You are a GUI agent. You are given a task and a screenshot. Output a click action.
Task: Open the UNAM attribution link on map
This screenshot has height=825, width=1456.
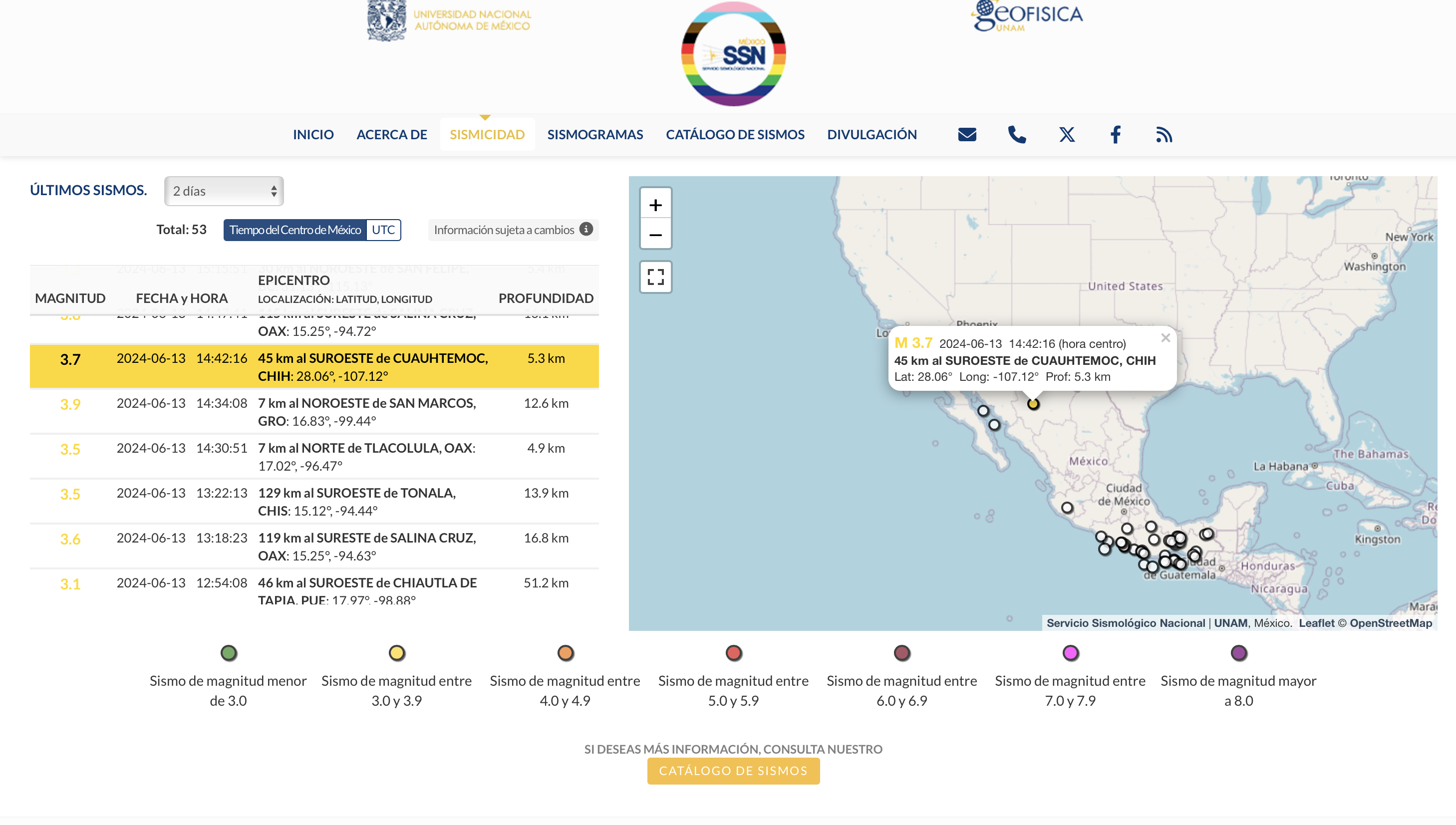coord(1230,623)
